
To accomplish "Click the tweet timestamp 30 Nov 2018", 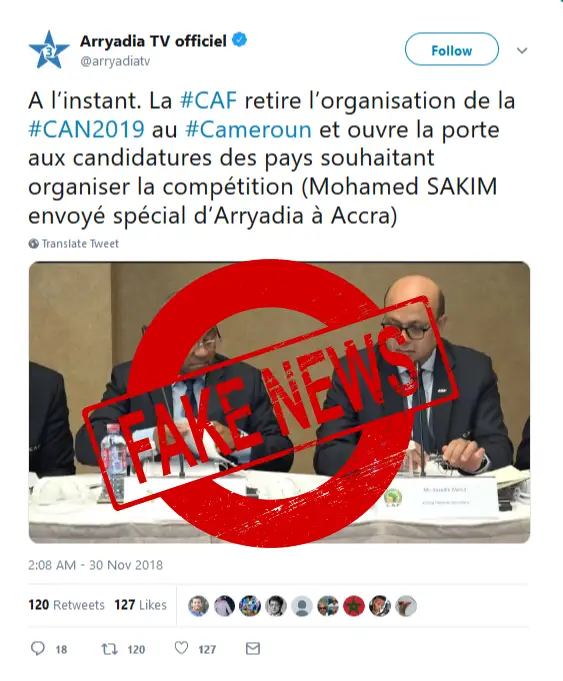I will (x=96, y=565).
